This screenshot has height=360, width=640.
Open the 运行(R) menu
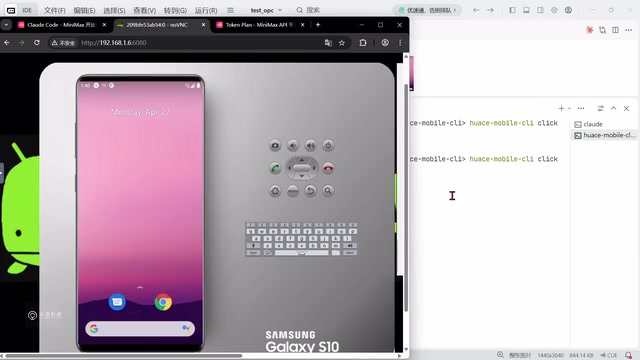click(206, 10)
